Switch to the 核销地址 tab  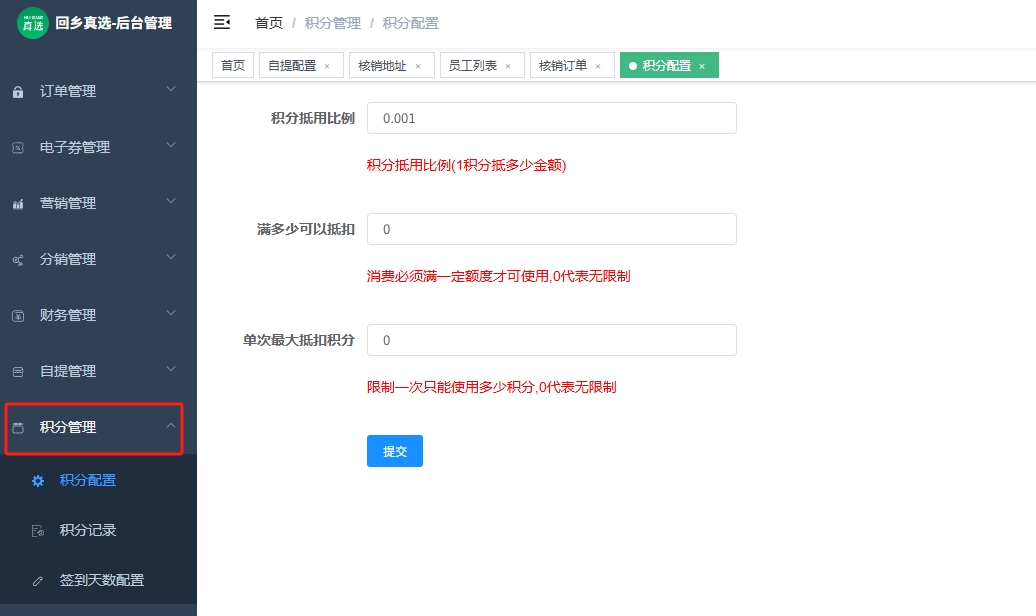tap(383, 65)
